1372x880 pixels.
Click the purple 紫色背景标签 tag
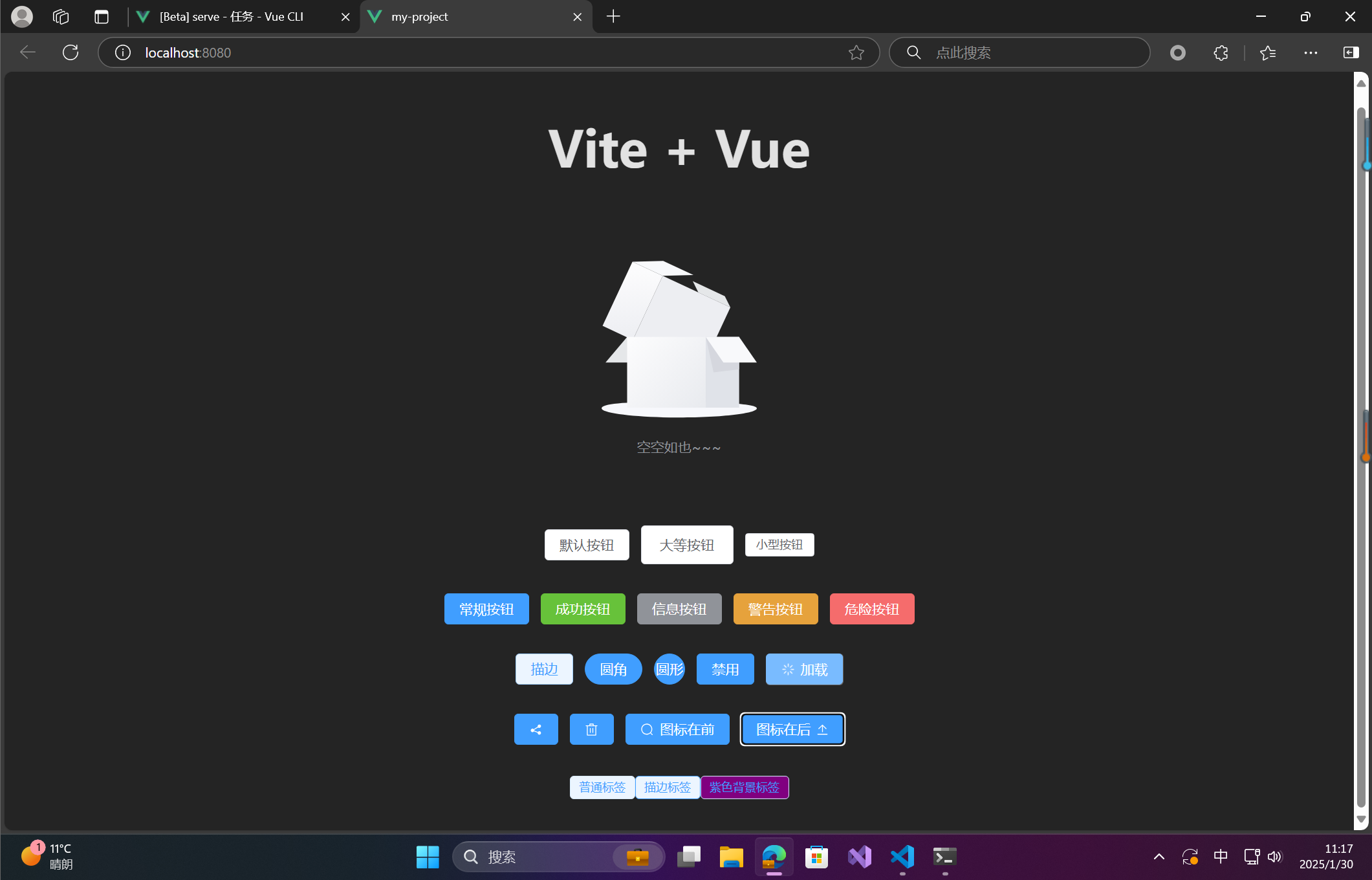tap(745, 787)
